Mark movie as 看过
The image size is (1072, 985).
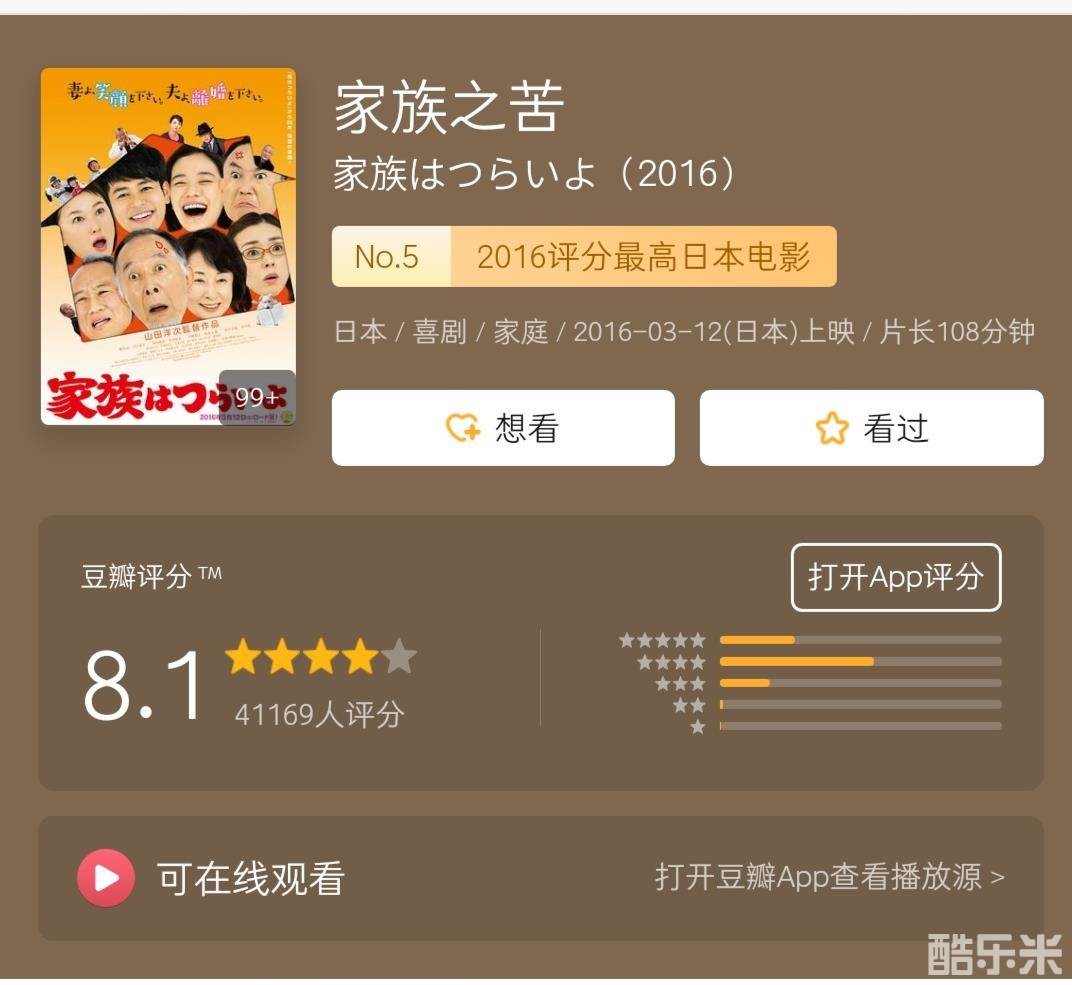[x=872, y=428]
